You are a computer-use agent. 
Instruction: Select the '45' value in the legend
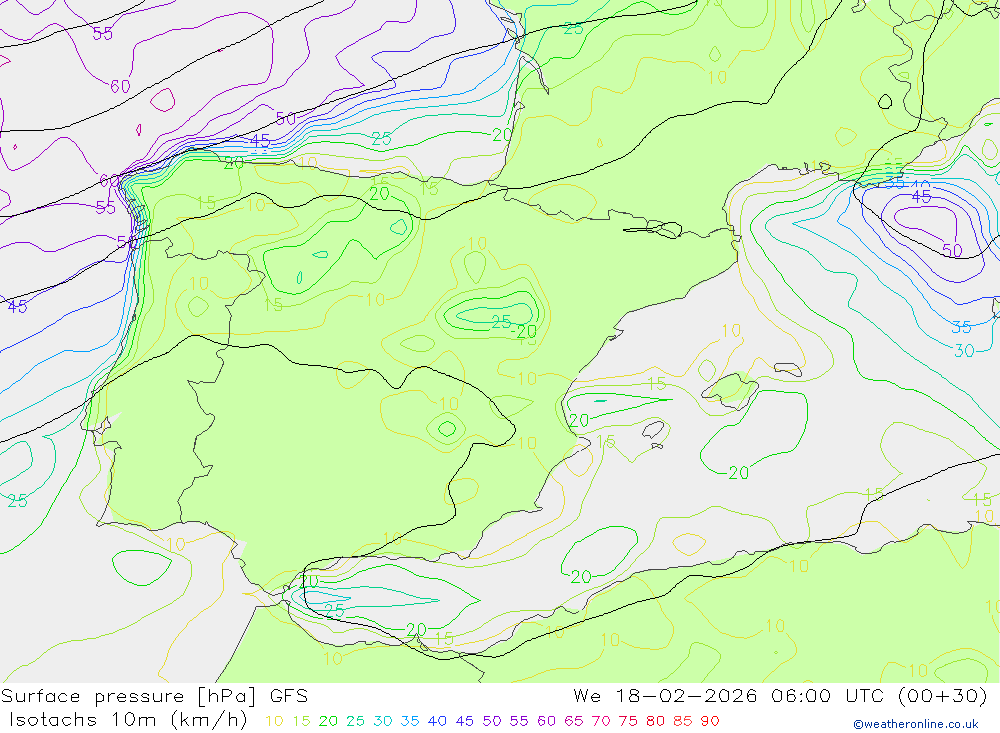click(x=465, y=722)
